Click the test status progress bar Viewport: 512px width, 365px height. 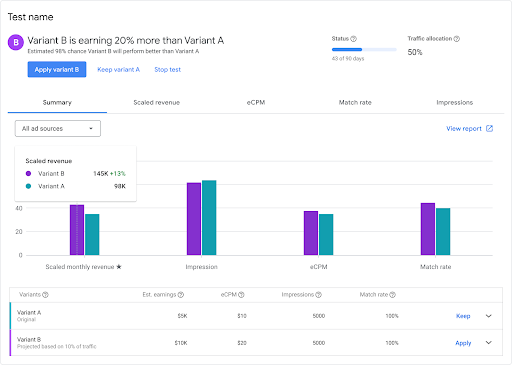click(x=364, y=50)
